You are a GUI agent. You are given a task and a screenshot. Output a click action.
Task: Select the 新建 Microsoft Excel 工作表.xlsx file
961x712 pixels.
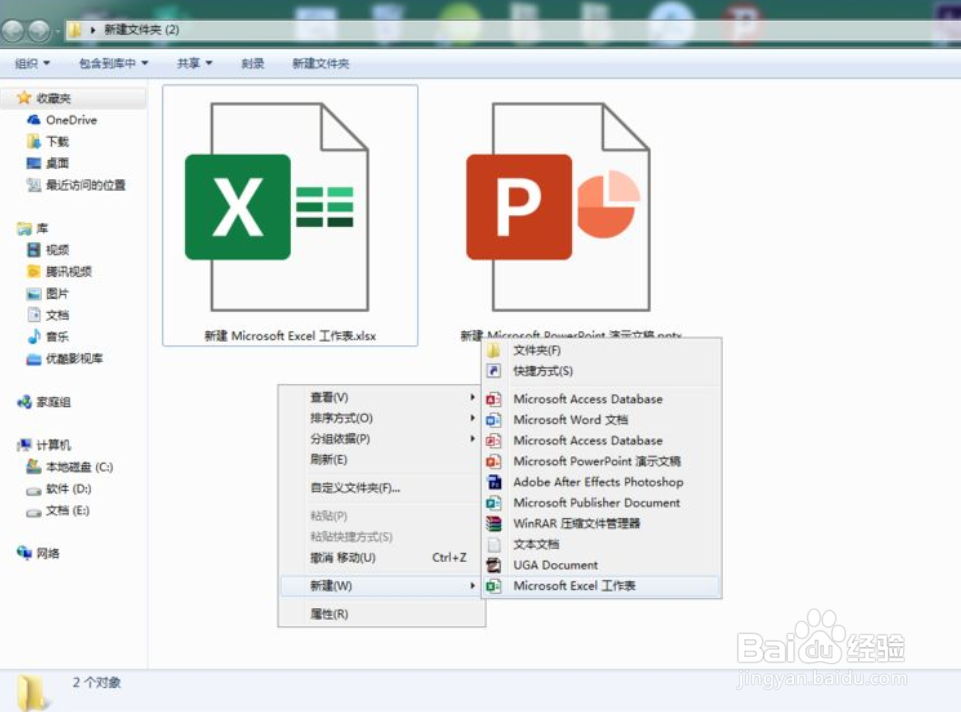(289, 205)
